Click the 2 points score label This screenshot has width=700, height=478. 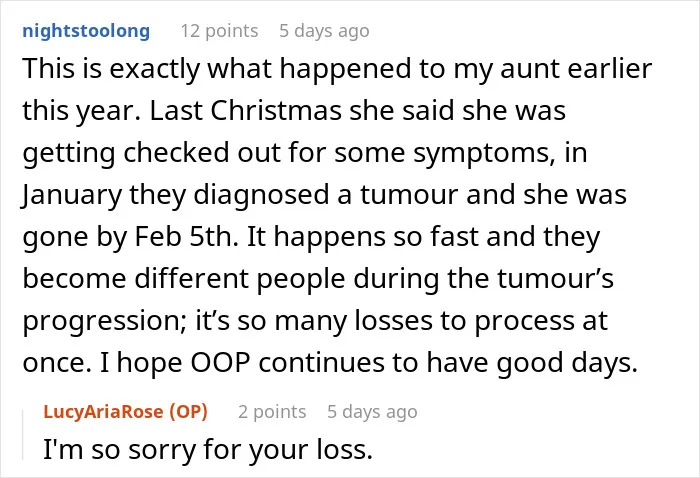272,411
